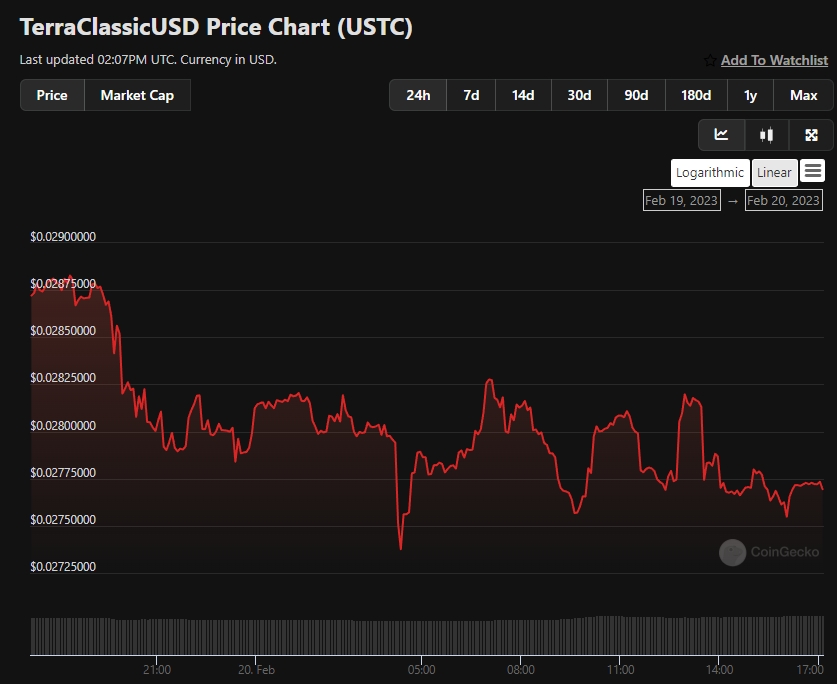Click the Add To Watchlist link
Viewport: 837px width, 684px height.
(x=774, y=60)
